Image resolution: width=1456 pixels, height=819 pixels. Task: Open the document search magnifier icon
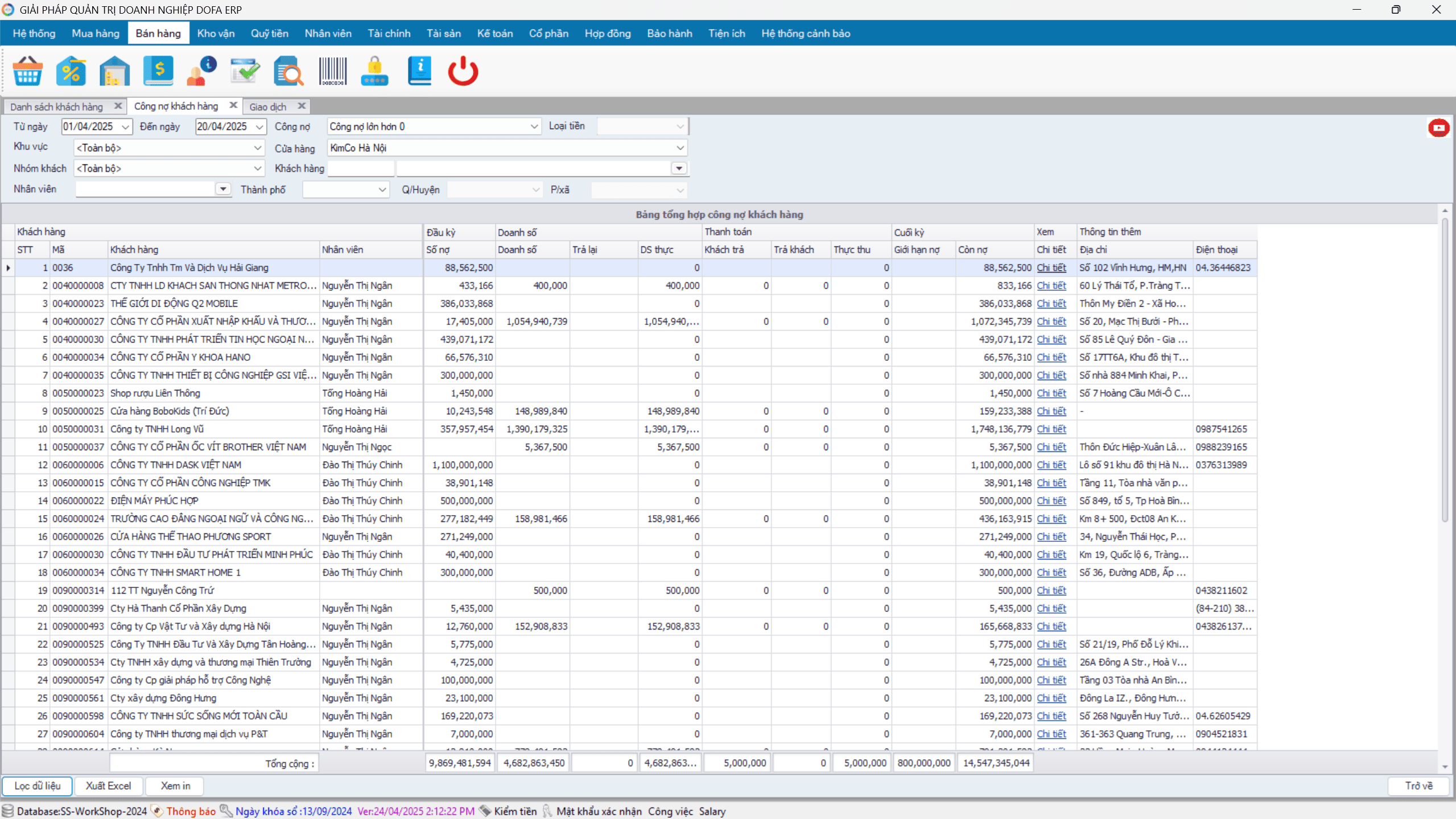(288, 71)
